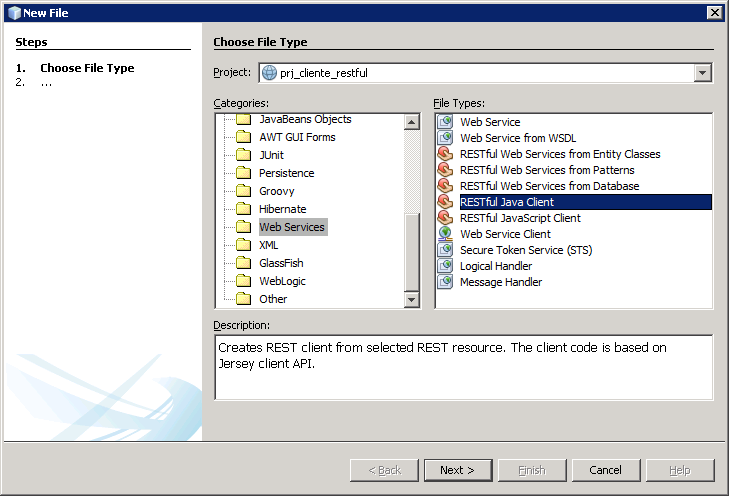Click the Web Service file type icon
729x496 pixels.
coord(446,122)
